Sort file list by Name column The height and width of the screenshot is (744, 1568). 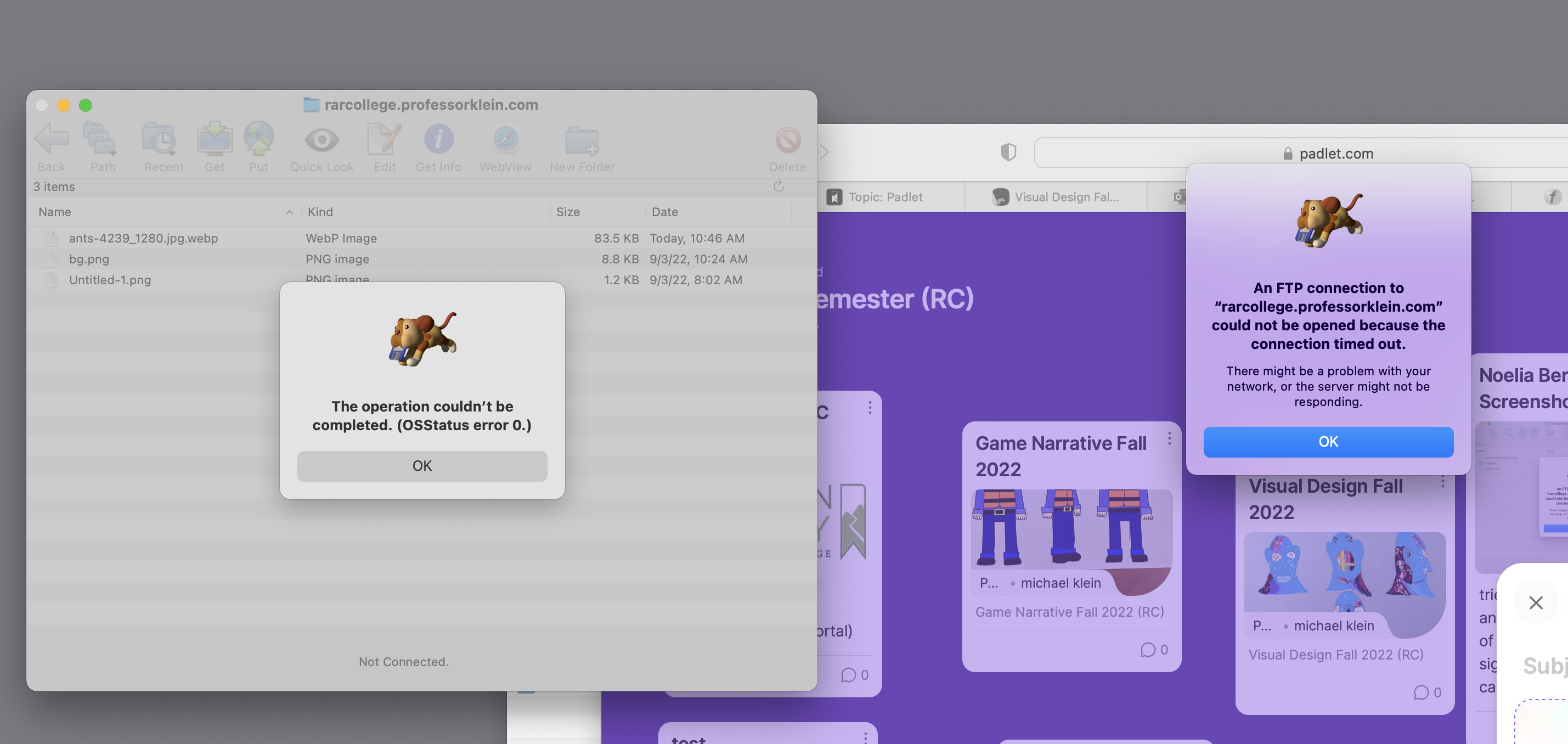tap(166, 212)
